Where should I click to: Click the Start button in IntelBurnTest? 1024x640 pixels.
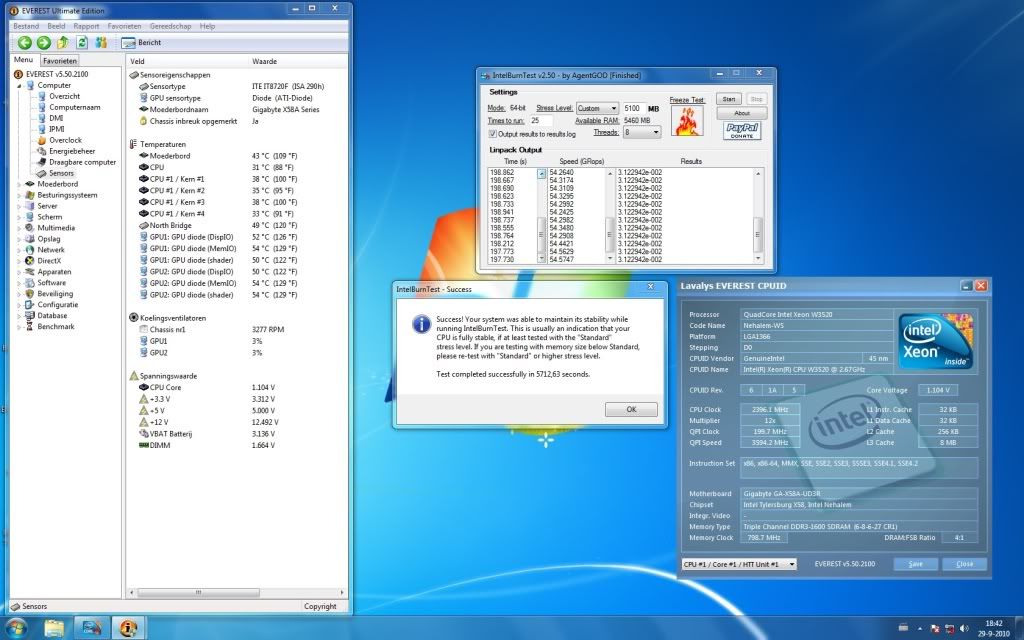click(x=729, y=99)
